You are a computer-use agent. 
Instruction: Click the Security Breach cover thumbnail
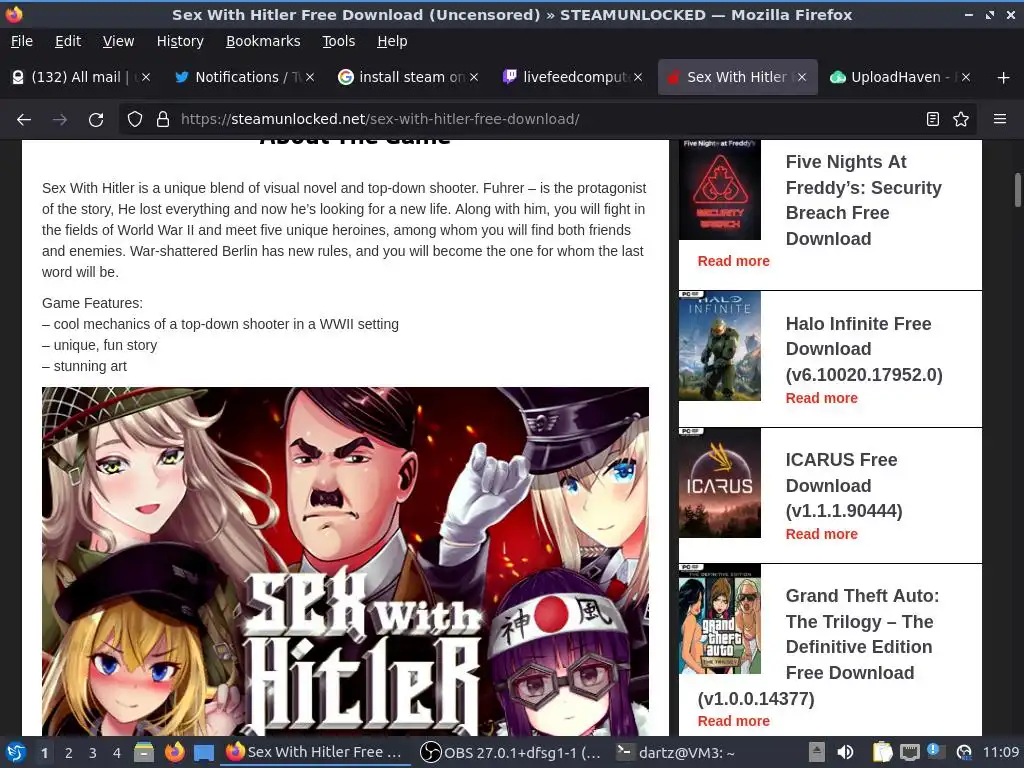[x=720, y=189]
